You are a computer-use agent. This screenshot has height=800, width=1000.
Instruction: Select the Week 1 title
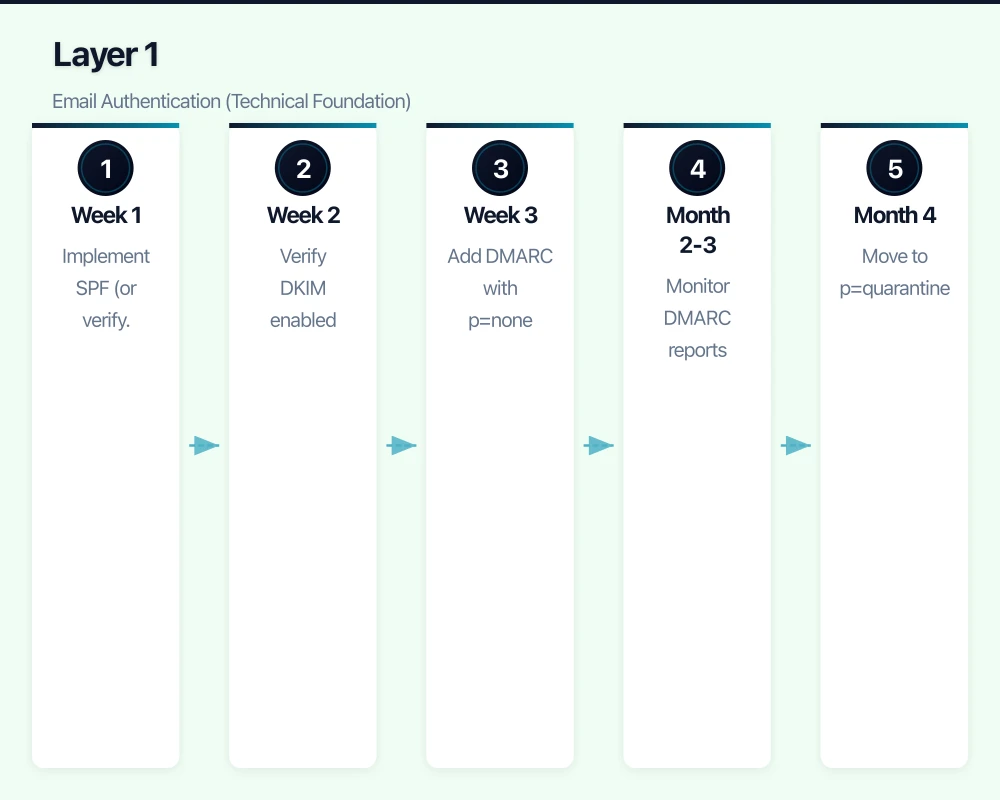pos(105,215)
